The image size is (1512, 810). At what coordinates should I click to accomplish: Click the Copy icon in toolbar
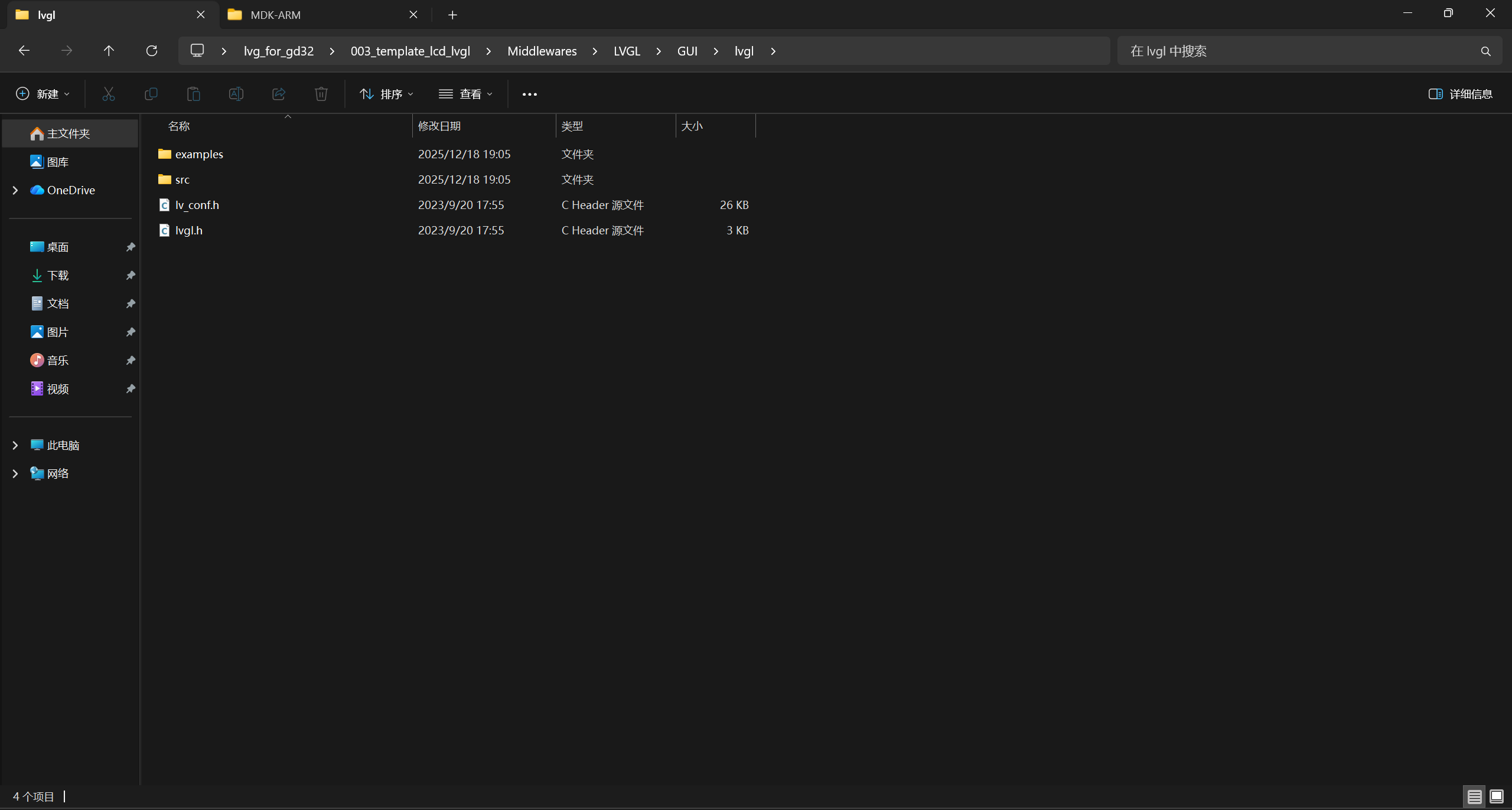tap(151, 94)
